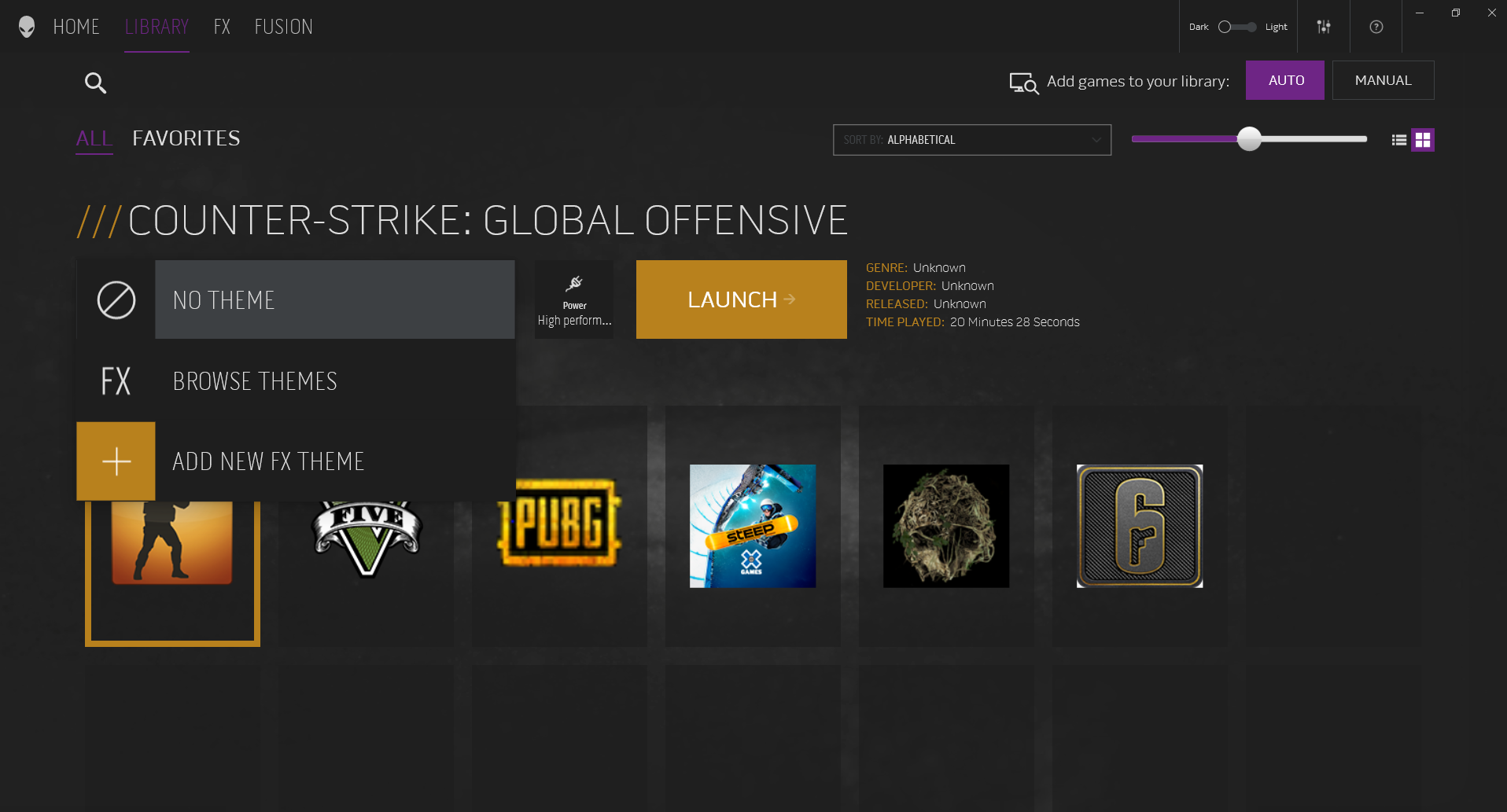Choose Browse Themes from the theme list

[255, 381]
